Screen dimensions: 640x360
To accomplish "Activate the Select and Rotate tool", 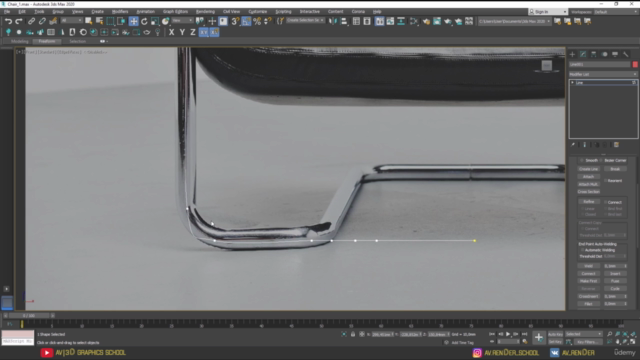I will click(x=144, y=21).
